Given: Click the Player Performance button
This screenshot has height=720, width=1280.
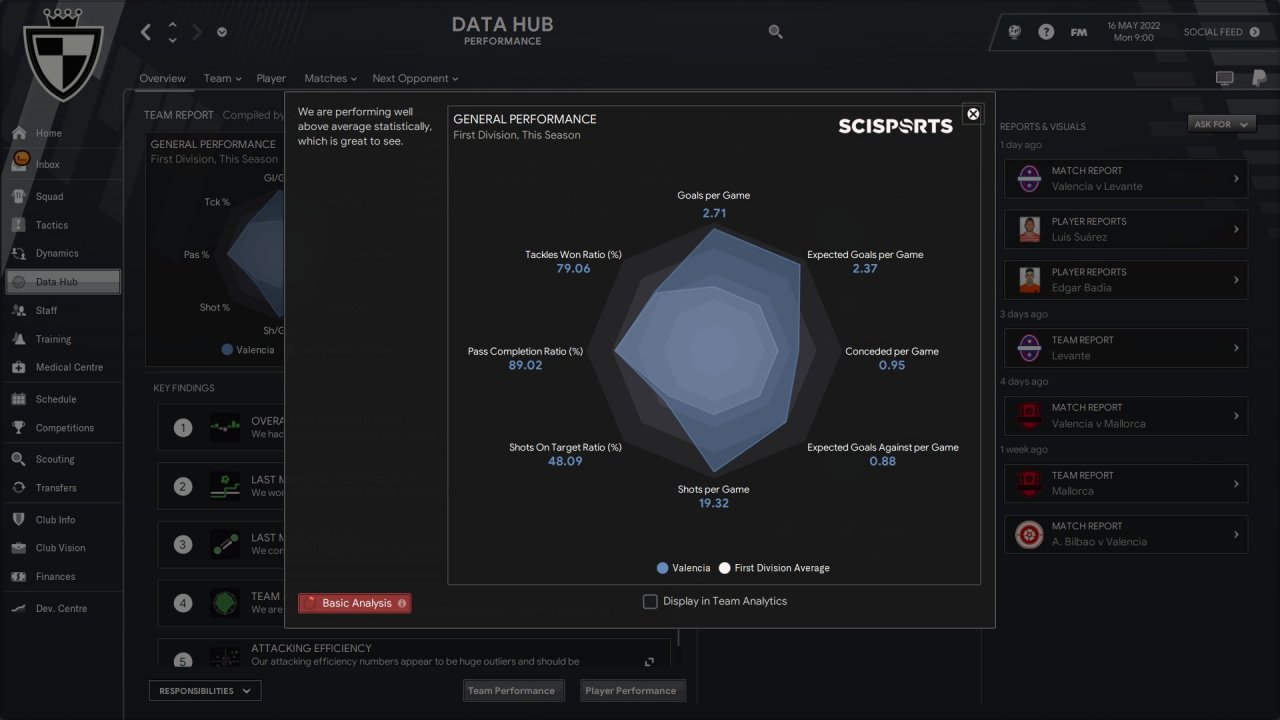Looking at the screenshot, I should coord(630,691).
